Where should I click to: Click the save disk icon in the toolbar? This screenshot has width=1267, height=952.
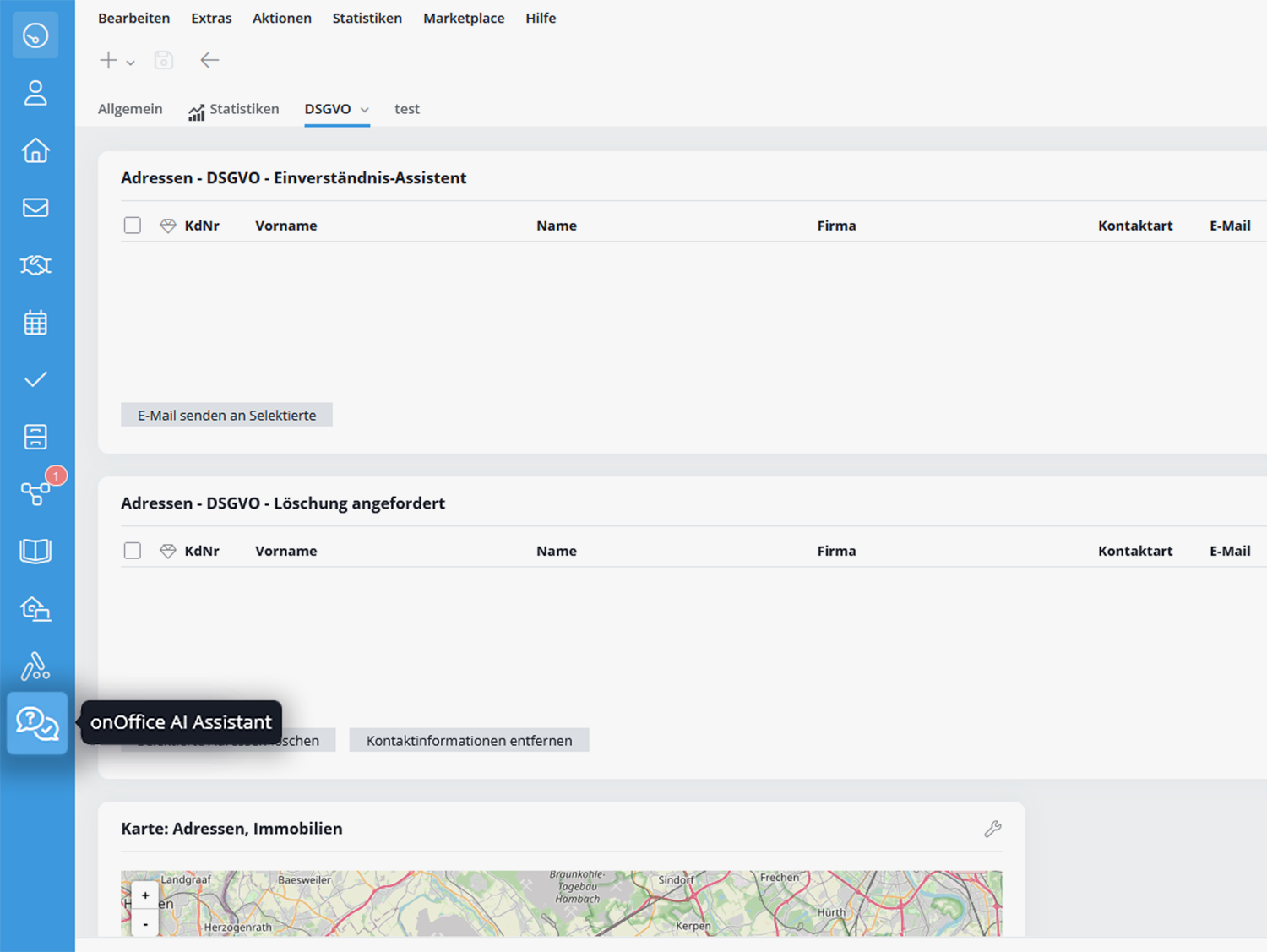tap(164, 60)
